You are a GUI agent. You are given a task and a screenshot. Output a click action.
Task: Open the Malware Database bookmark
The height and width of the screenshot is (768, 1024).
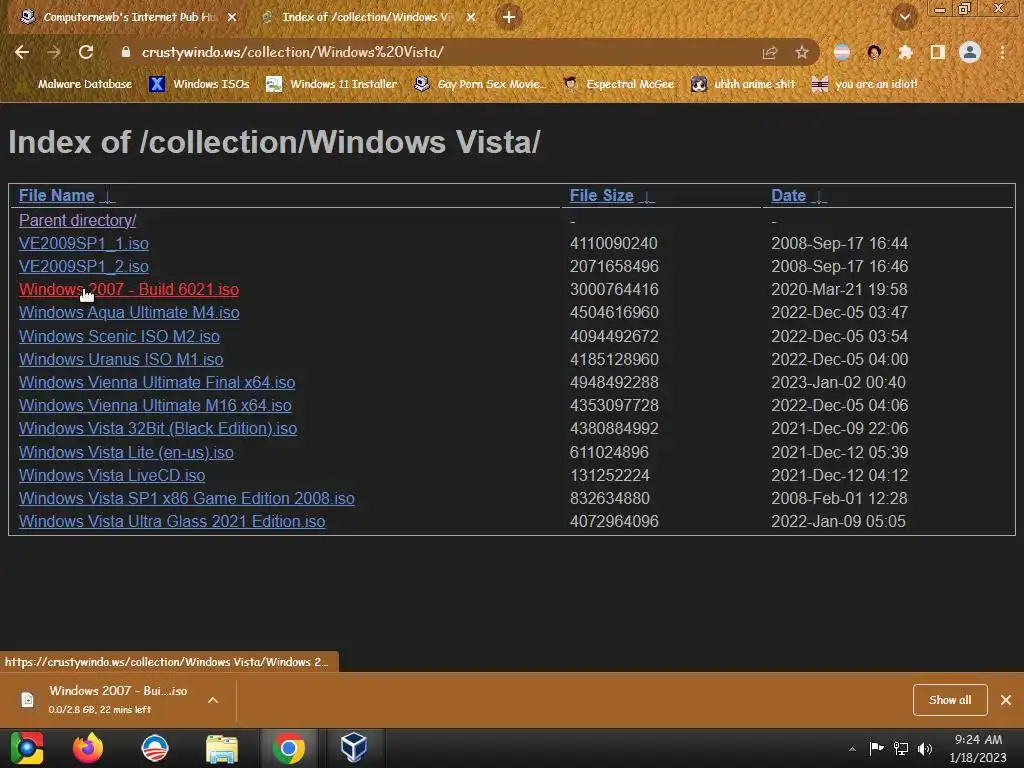pyautogui.click(x=76, y=84)
